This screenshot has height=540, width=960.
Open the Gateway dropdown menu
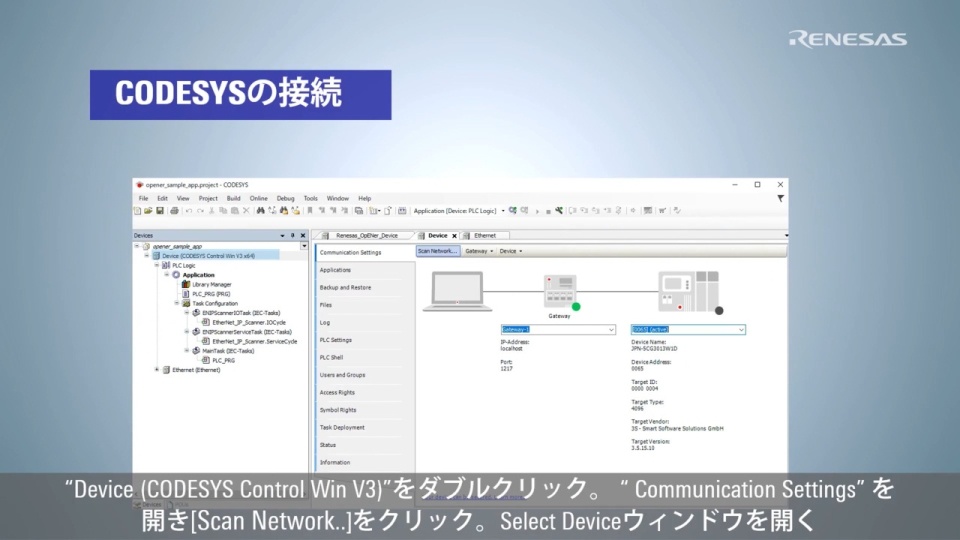[479, 251]
